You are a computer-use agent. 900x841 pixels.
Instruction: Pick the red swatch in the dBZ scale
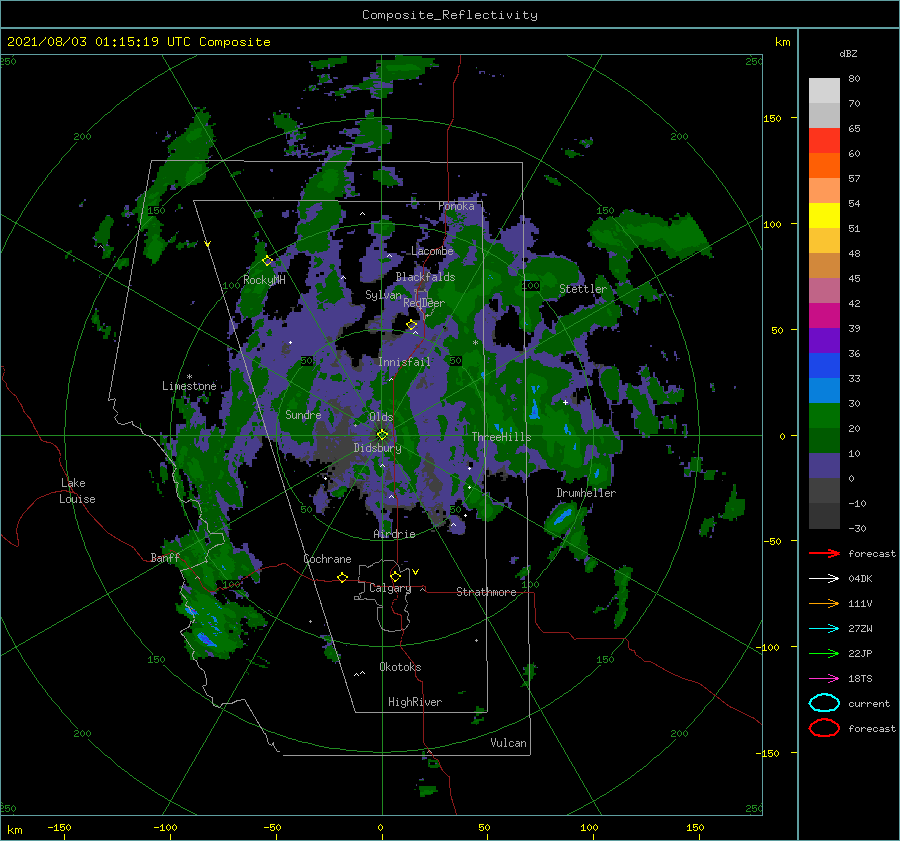[824, 140]
